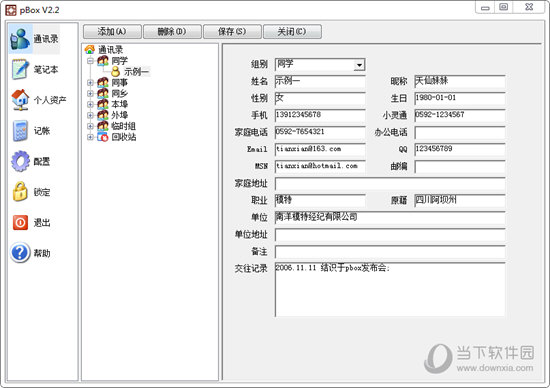Click the 关闭(C) button
The width and height of the screenshot is (550, 388).
[x=292, y=32]
